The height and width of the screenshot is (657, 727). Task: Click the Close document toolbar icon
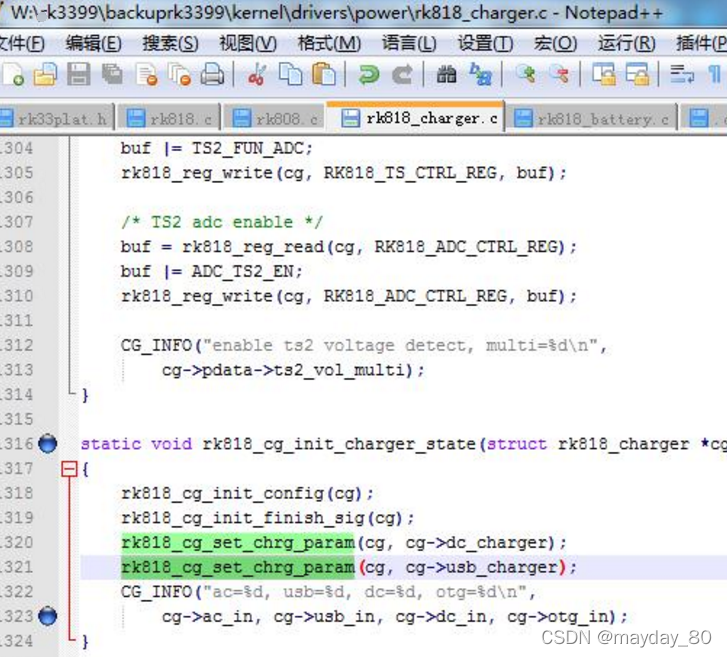(147, 75)
